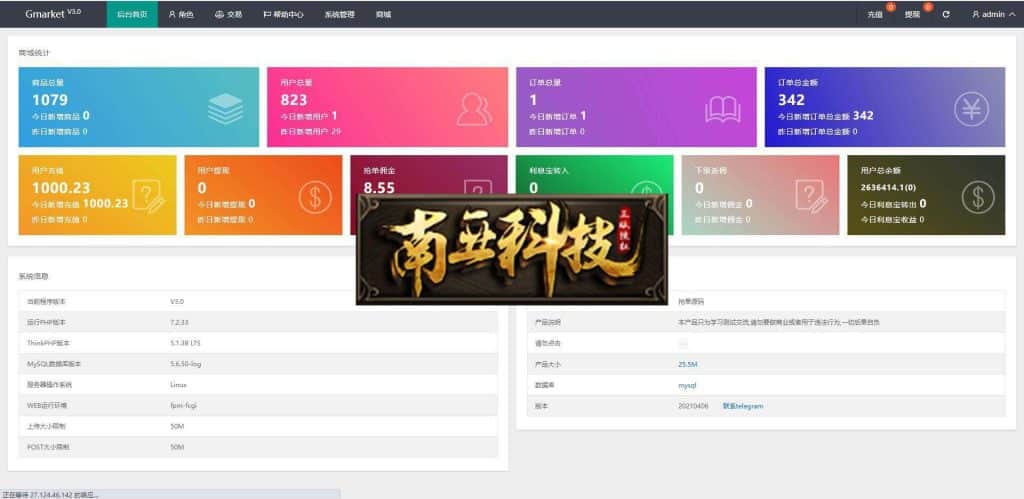The height and width of the screenshot is (499, 1024).
Task: Click the badge on 提现 button
Action: [x=928, y=7]
